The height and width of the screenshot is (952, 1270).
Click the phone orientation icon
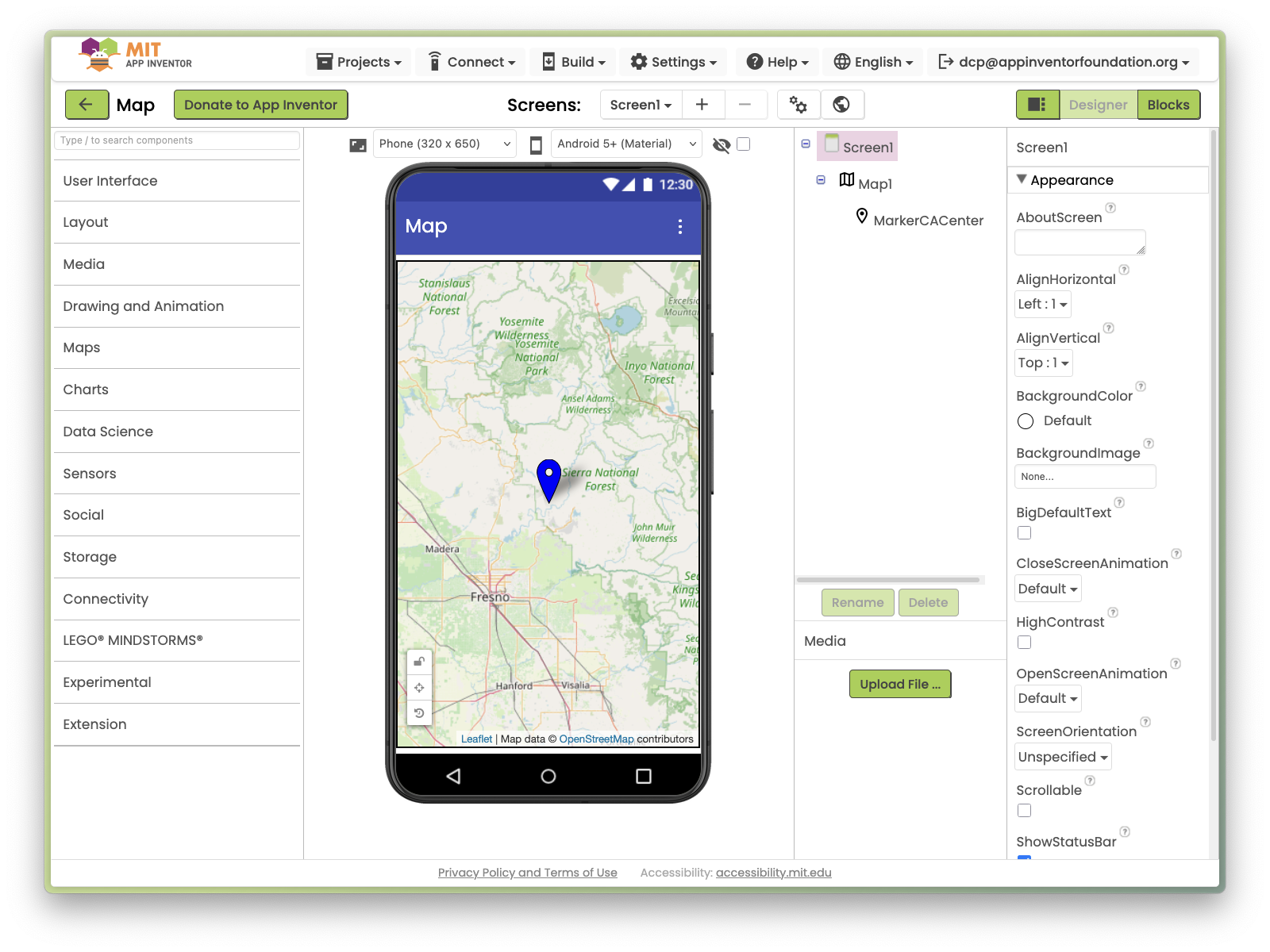coord(536,144)
